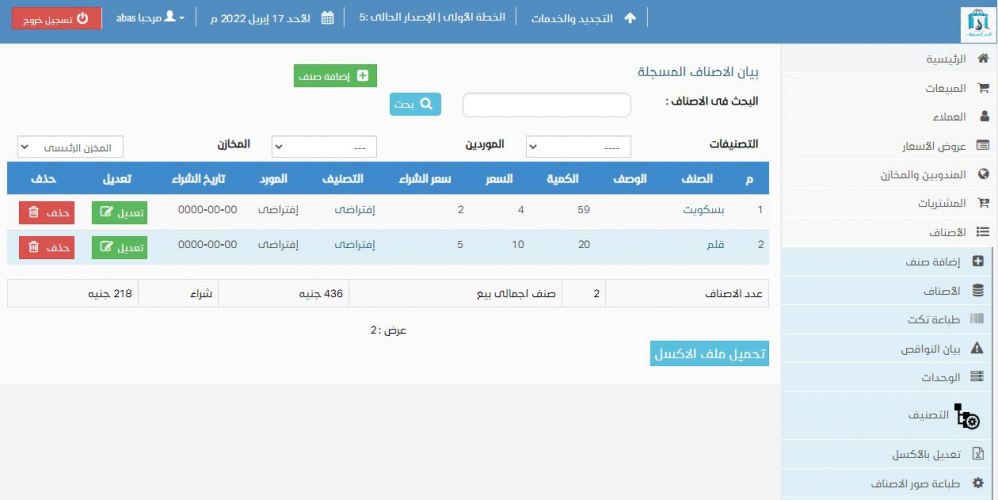Click the database icon beside الاصناف submenu
The image size is (998, 500).
(978, 290)
